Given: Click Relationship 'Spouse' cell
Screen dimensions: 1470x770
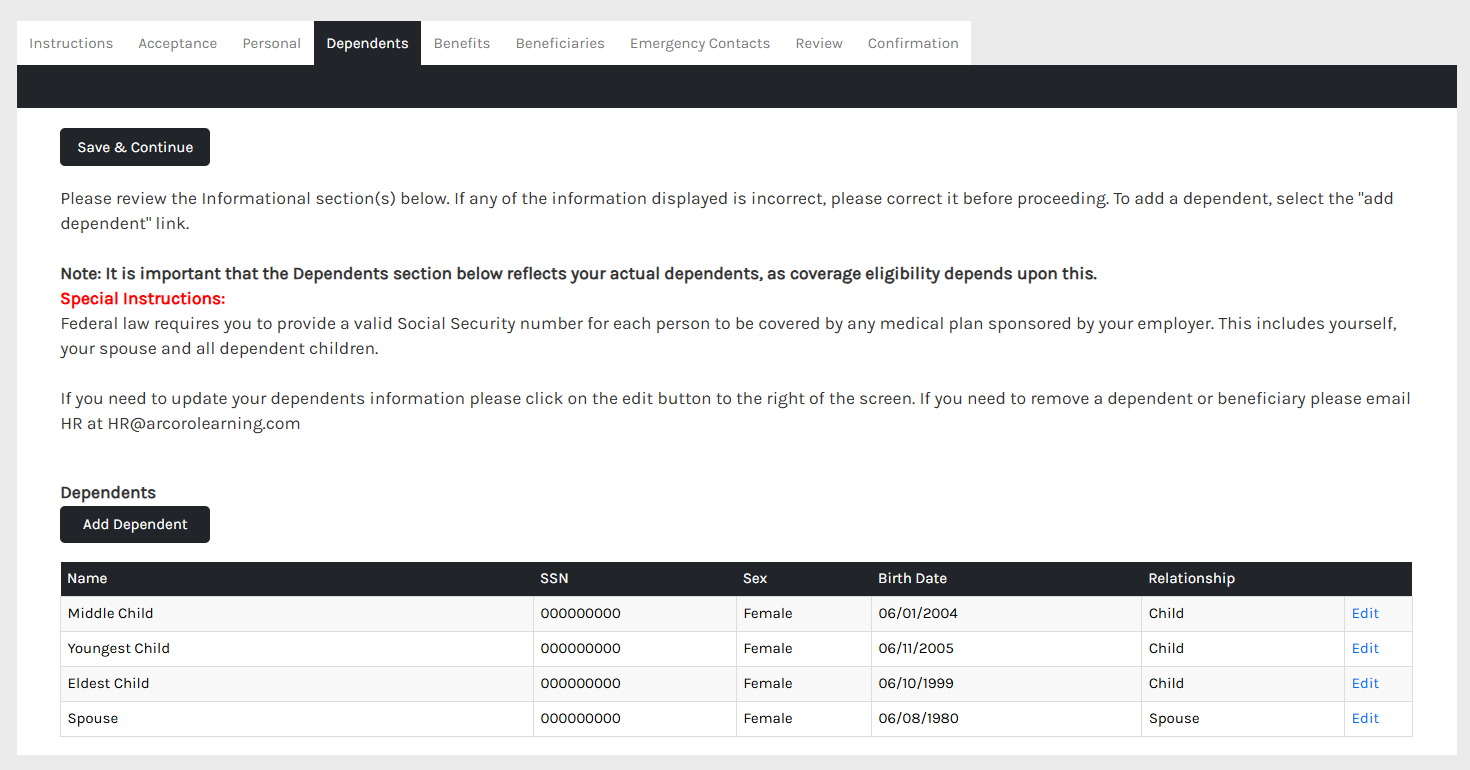Looking at the screenshot, I should (1242, 719).
